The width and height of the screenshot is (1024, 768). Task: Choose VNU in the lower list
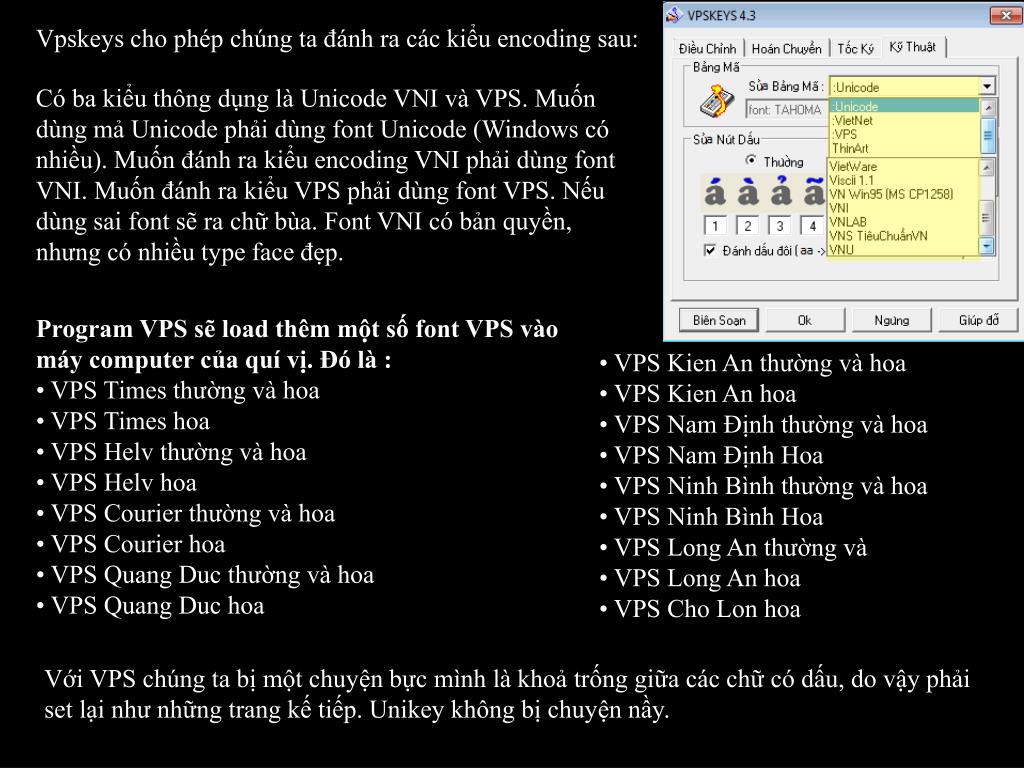click(904, 249)
